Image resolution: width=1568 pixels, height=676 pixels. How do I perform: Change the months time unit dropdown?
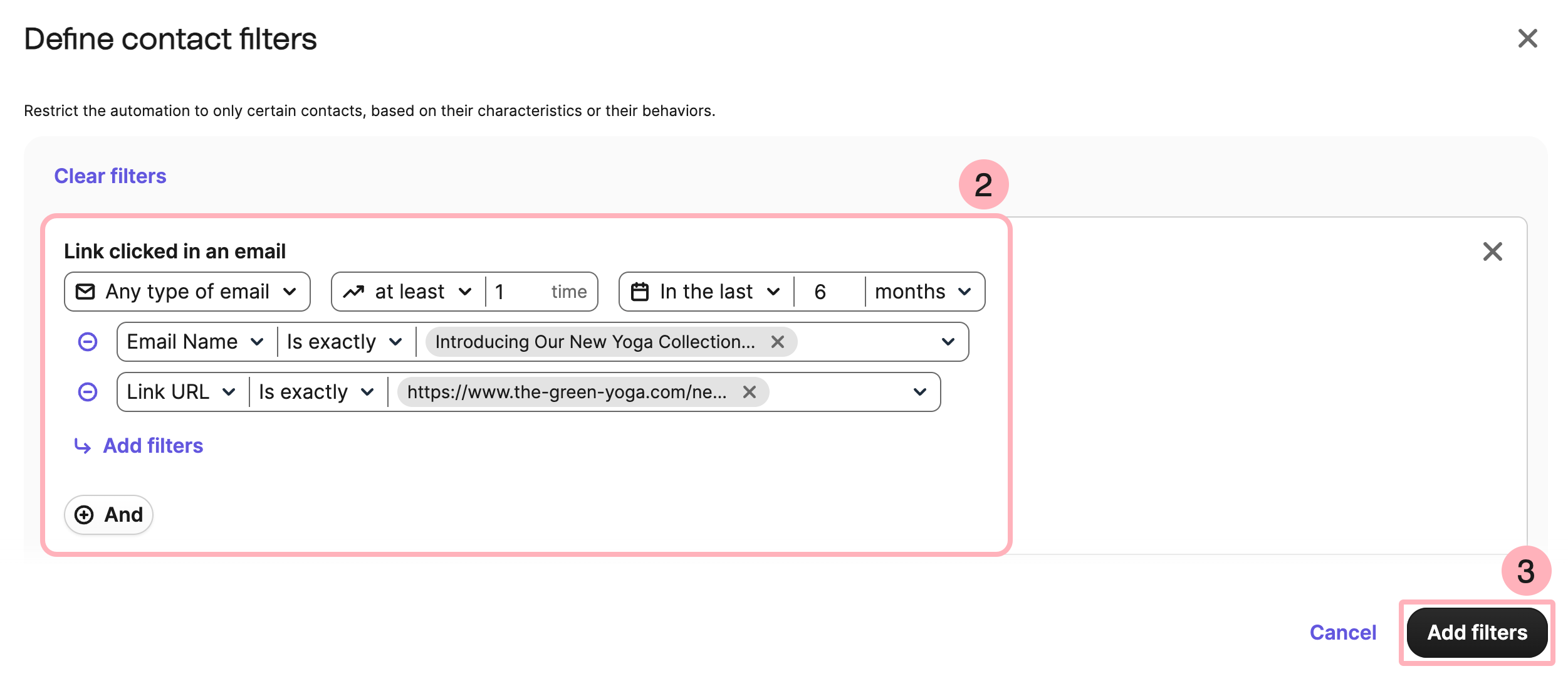point(923,292)
